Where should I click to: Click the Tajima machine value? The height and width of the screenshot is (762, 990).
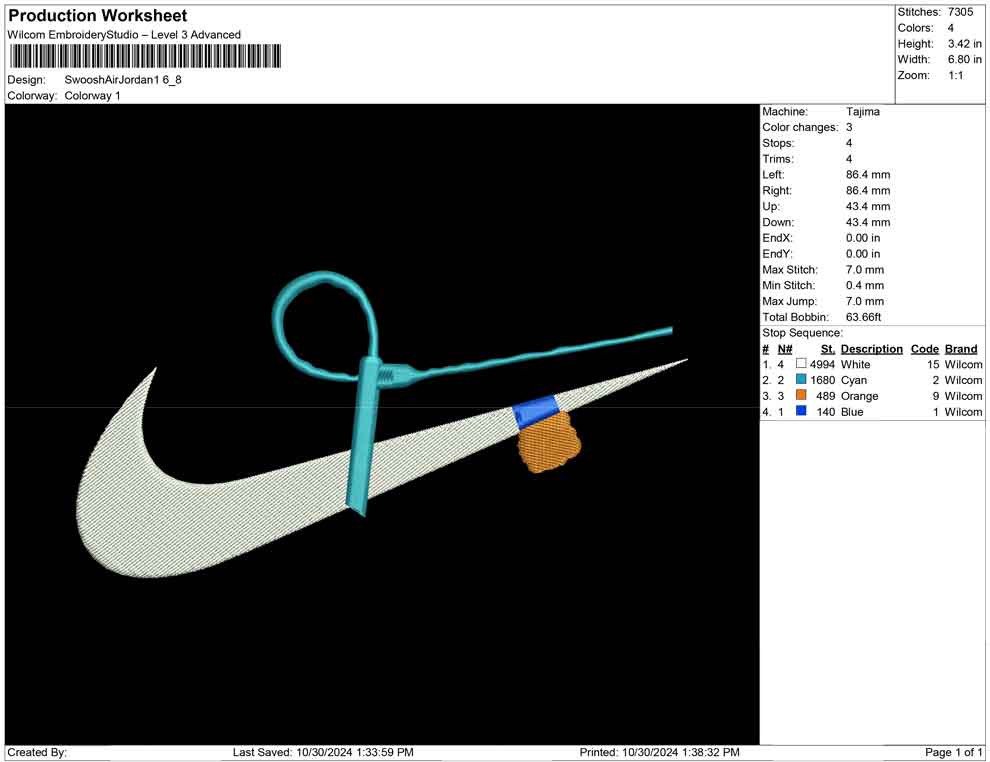tap(863, 112)
